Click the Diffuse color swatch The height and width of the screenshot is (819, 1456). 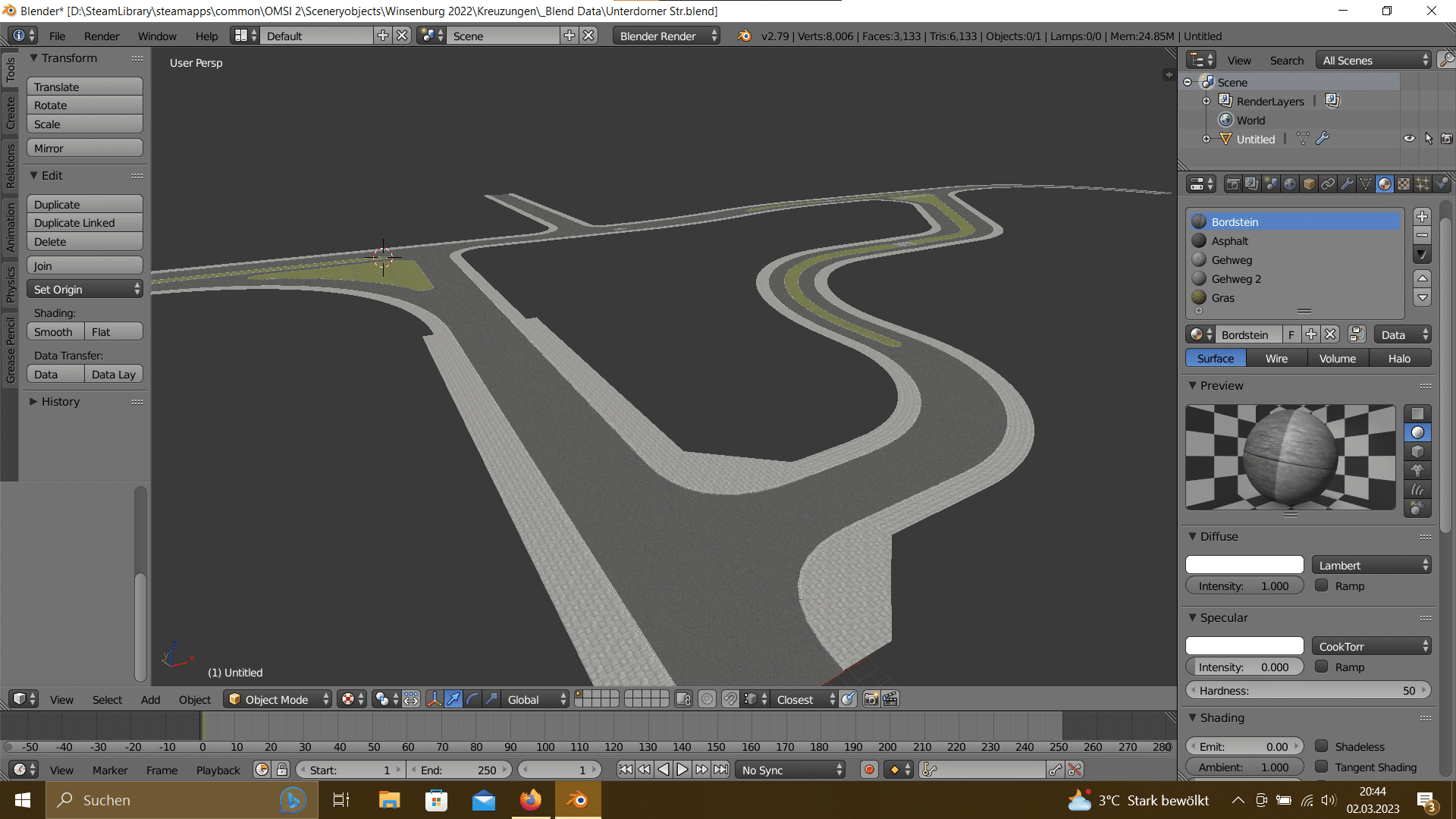[1244, 565]
